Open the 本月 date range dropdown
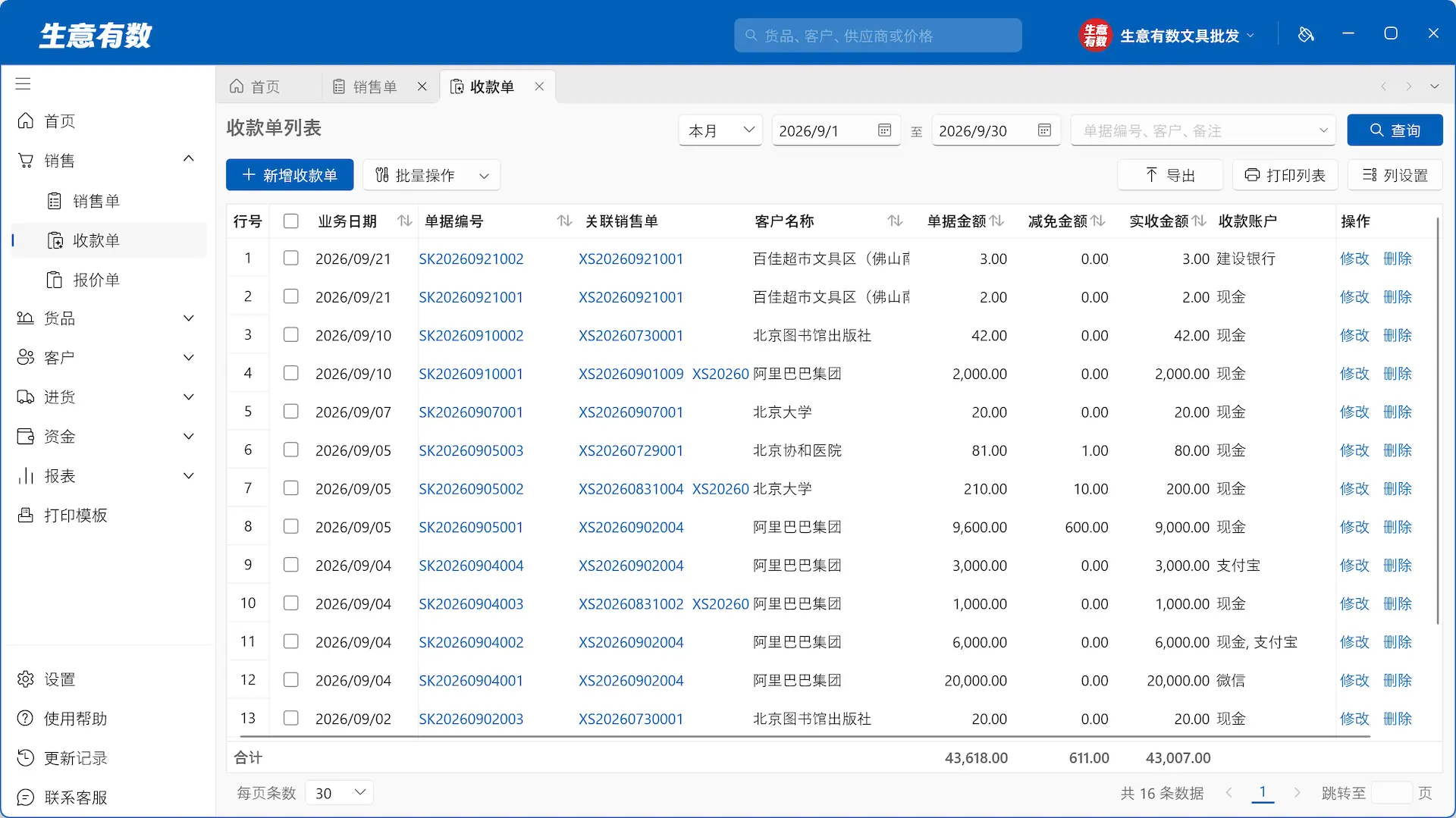The height and width of the screenshot is (818, 1456). (720, 130)
